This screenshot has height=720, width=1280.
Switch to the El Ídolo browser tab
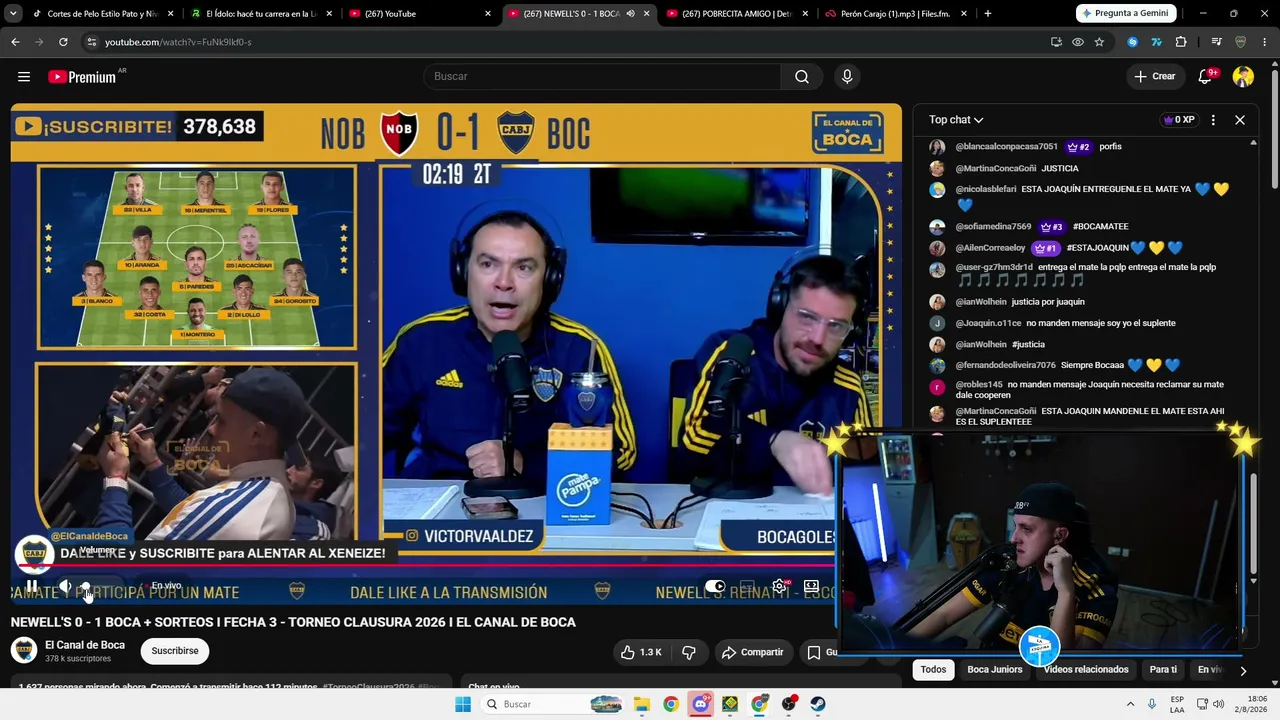pyautogui.click(x=263, y=14)
